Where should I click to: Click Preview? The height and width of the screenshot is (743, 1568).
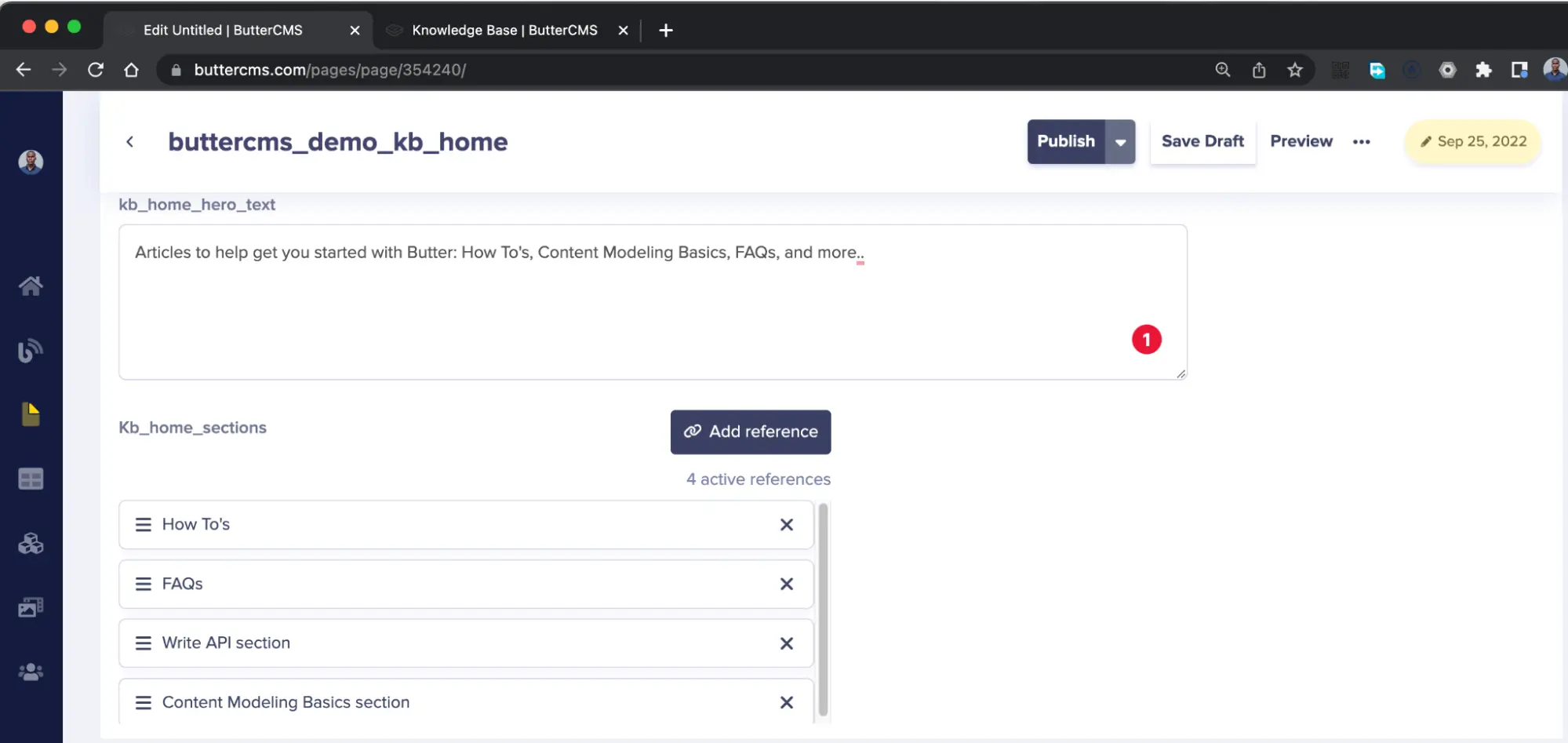coord(1301,142)
